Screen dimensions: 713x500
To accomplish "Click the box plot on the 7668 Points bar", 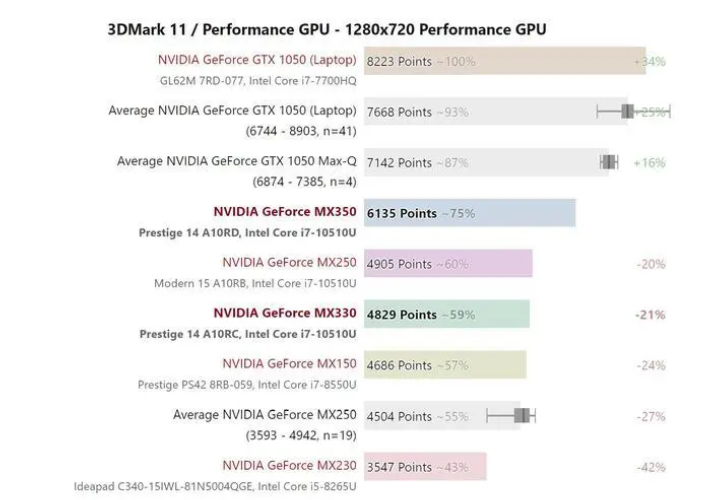I will [628, 112].
